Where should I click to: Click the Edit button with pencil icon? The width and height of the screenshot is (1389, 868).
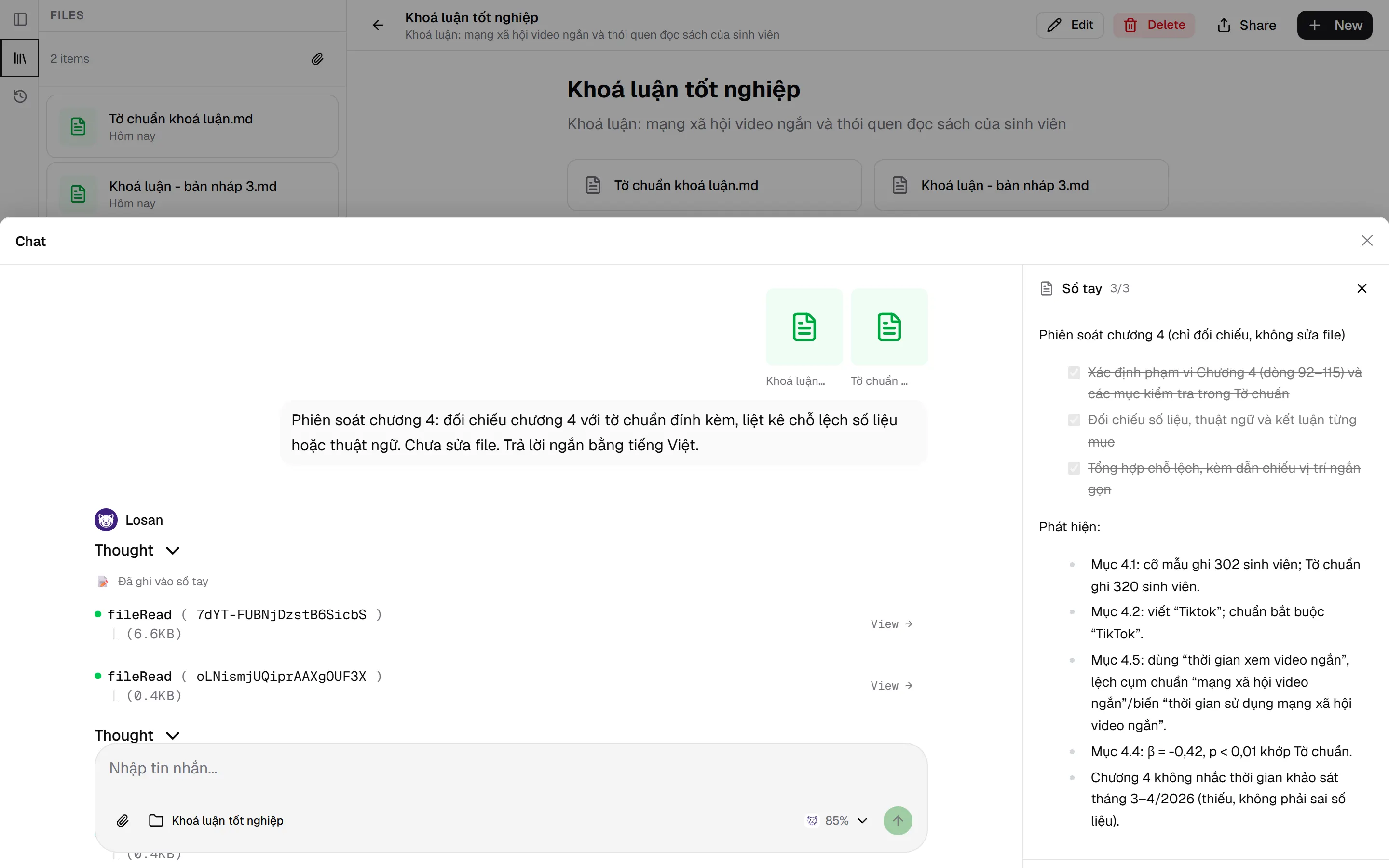point(1070,25)
